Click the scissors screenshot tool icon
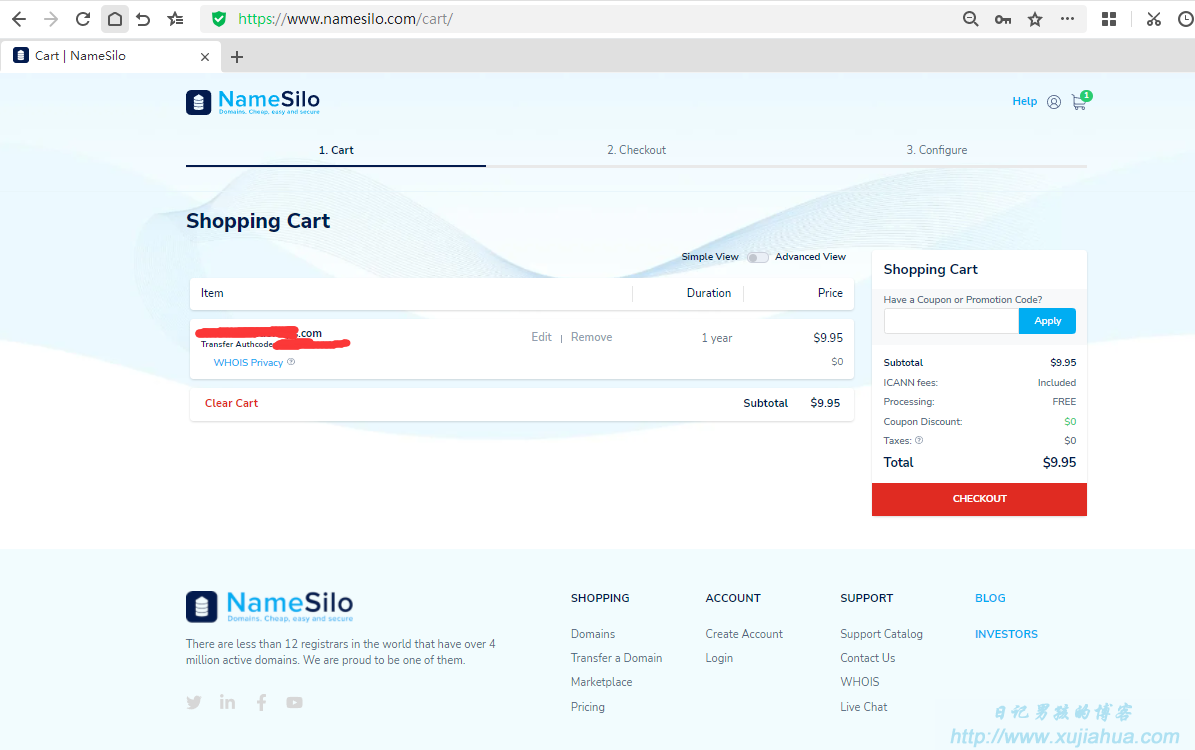This screenshot has width=1195, height=750. (x=1154, y=19)
